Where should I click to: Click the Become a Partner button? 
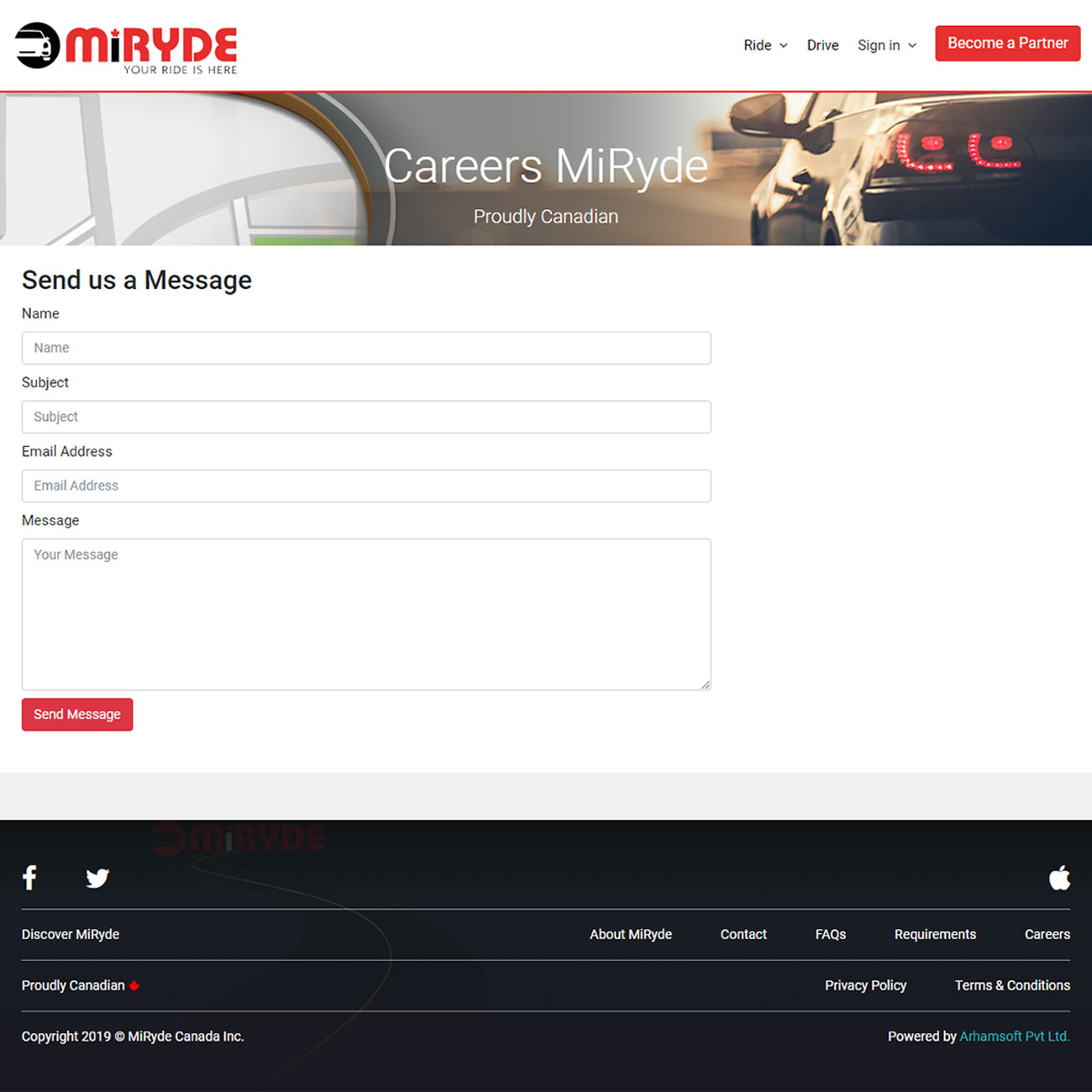1008,43
